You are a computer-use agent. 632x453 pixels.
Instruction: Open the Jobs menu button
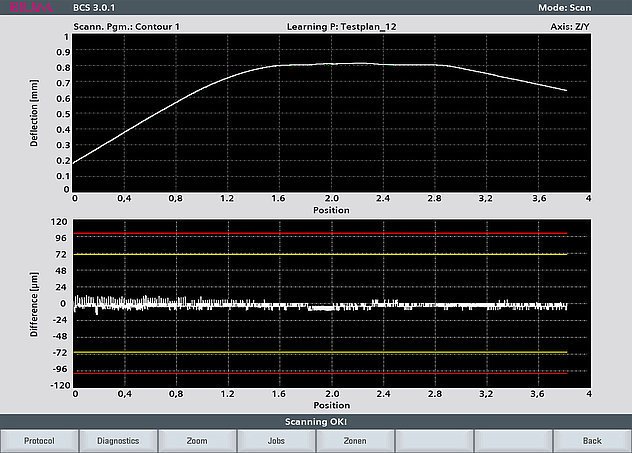coord(276,440)
